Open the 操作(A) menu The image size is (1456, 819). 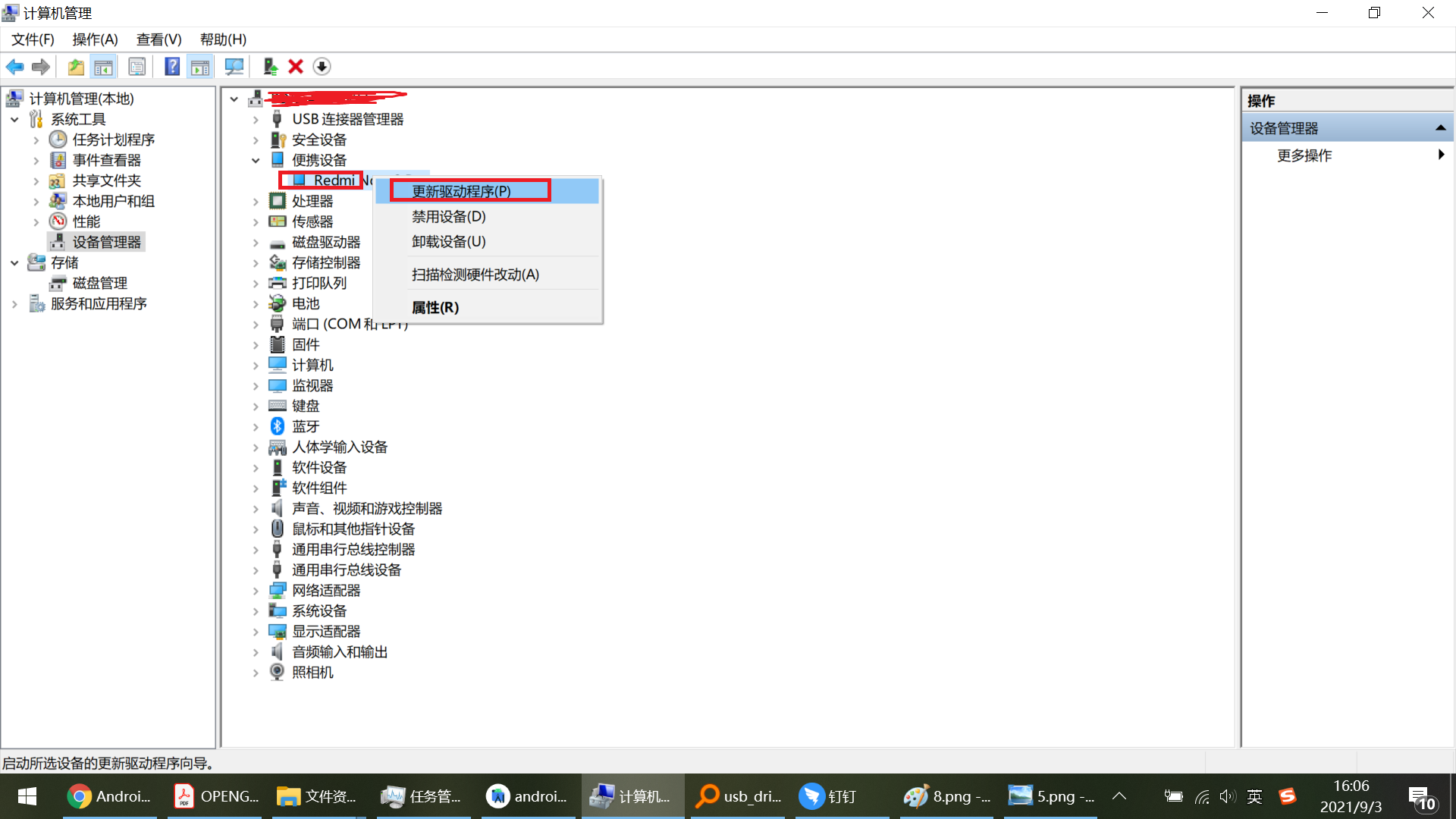tap(95, 39)
